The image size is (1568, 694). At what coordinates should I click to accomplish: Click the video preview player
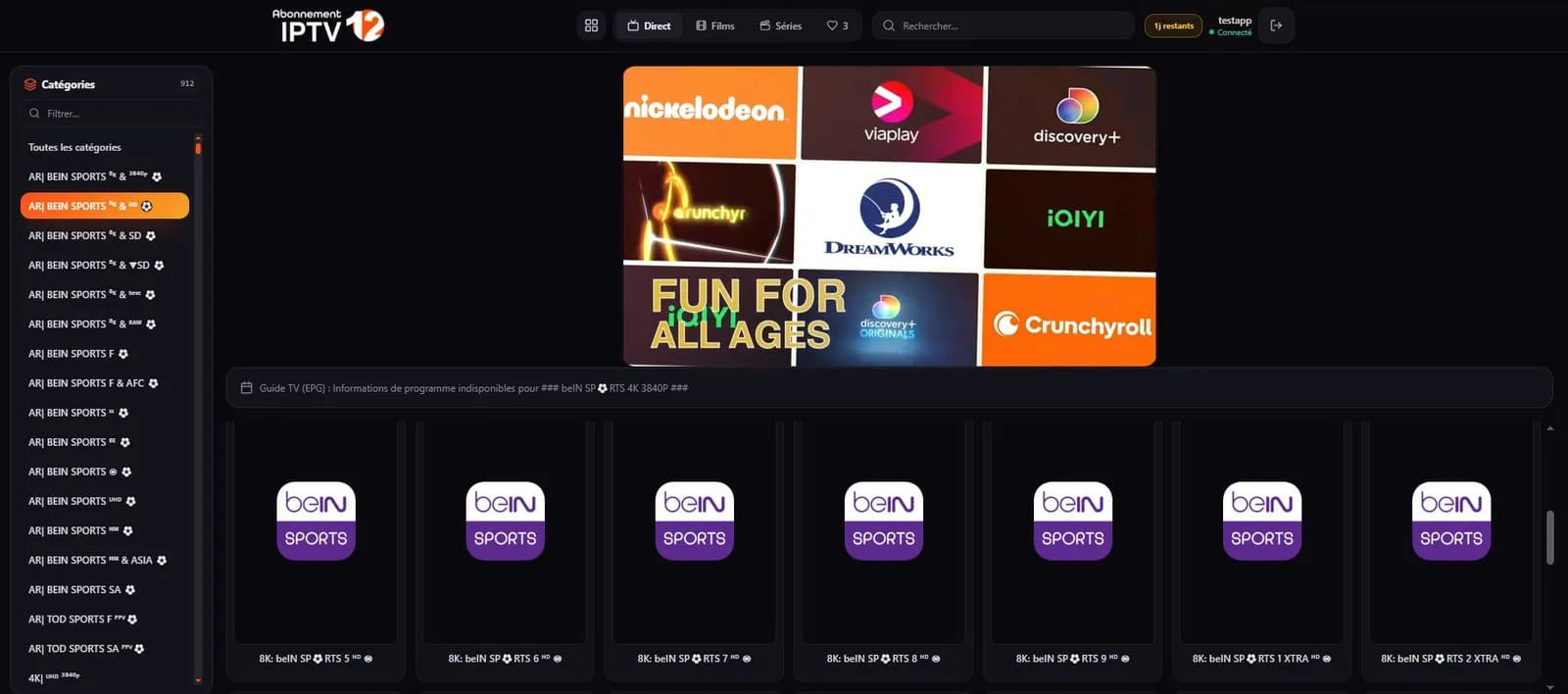click(x=890, y=216)
